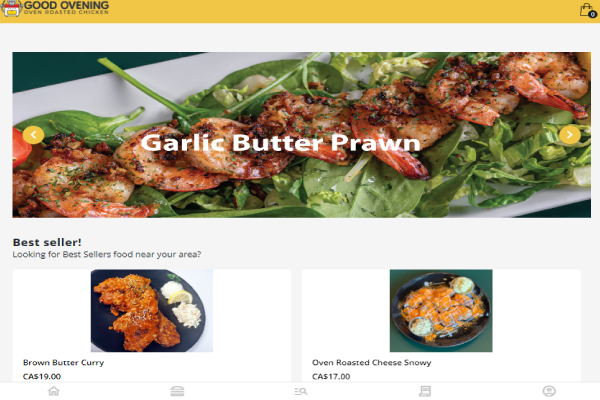Image resolution: width=600 pixels, height=400 pixels.
Task: Click the CA$17.00 price label
Action: (331, 376)
